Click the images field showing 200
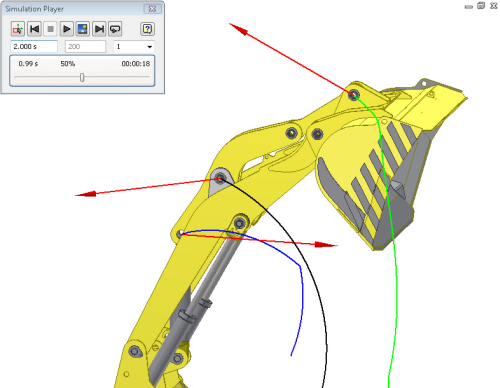The width and height of the screenshot is (500, 388). point(85,46)
